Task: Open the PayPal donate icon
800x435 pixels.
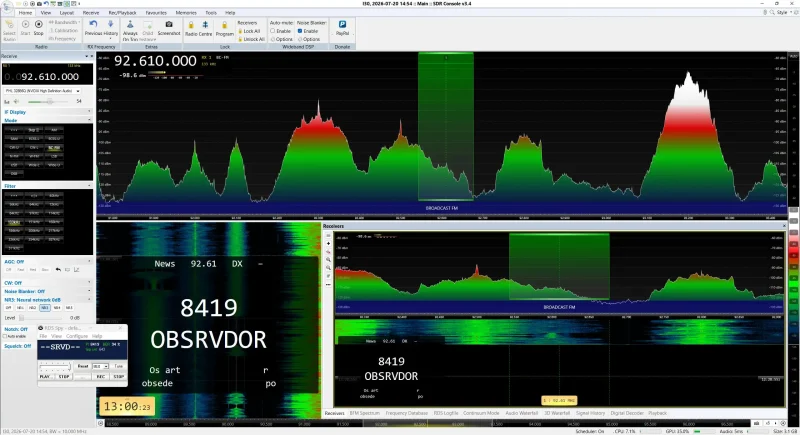Action: pyautogui.click(x=342, y=24)
